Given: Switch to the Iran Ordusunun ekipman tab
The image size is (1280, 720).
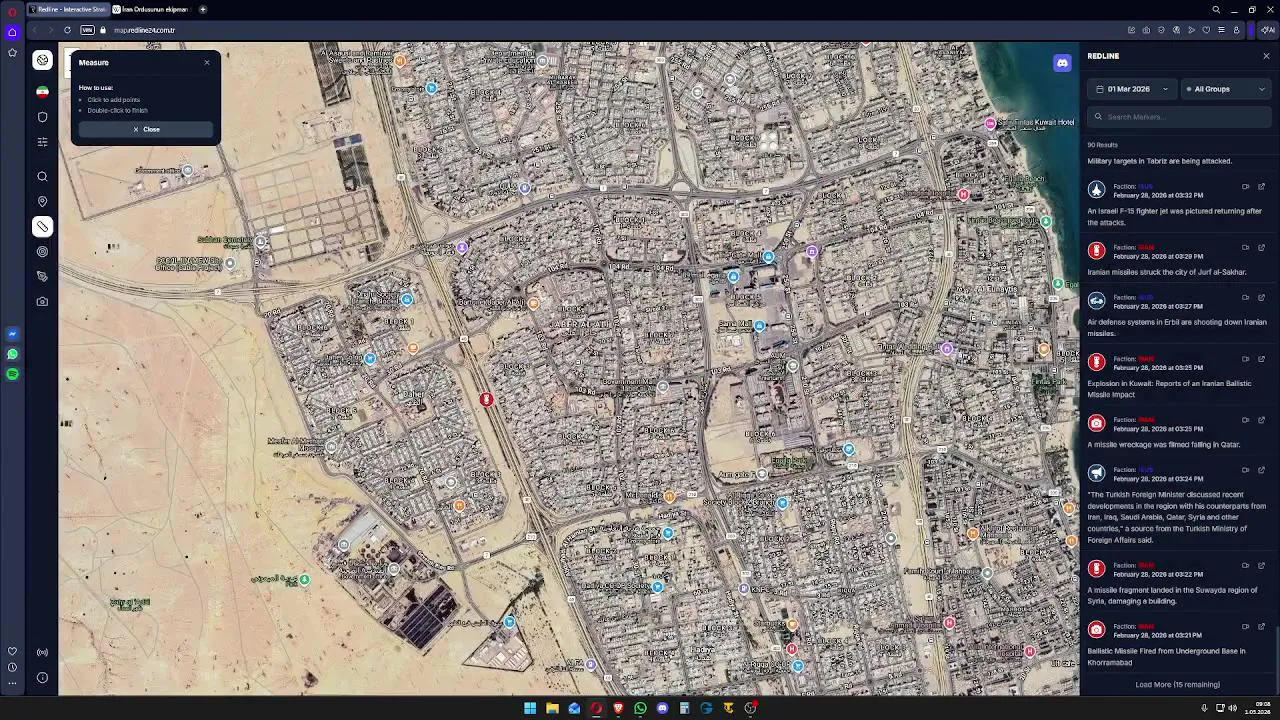Looking at the screenshot, I should point(155,9).
